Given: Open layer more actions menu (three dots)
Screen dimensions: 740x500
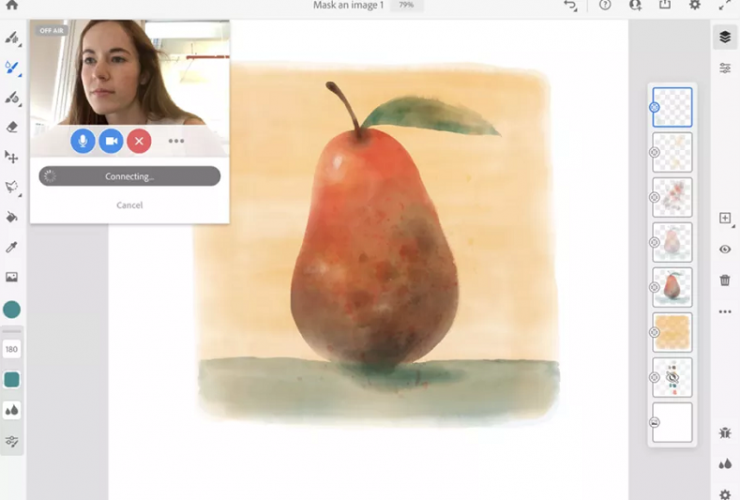Looking at the screenshot, I should 725,312.
